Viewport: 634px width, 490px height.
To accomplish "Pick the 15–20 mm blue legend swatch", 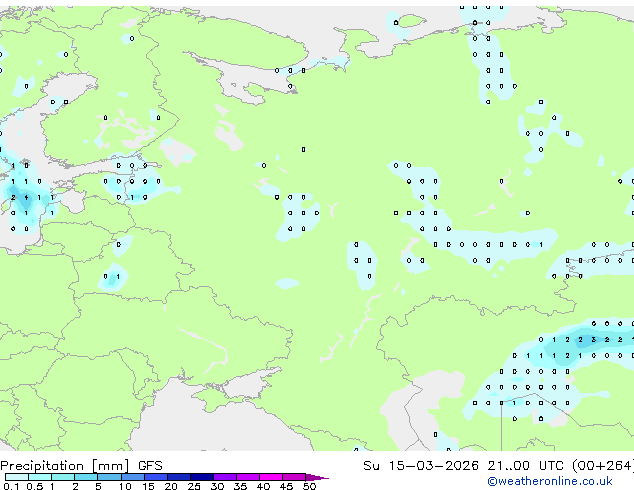I will 156,477.
